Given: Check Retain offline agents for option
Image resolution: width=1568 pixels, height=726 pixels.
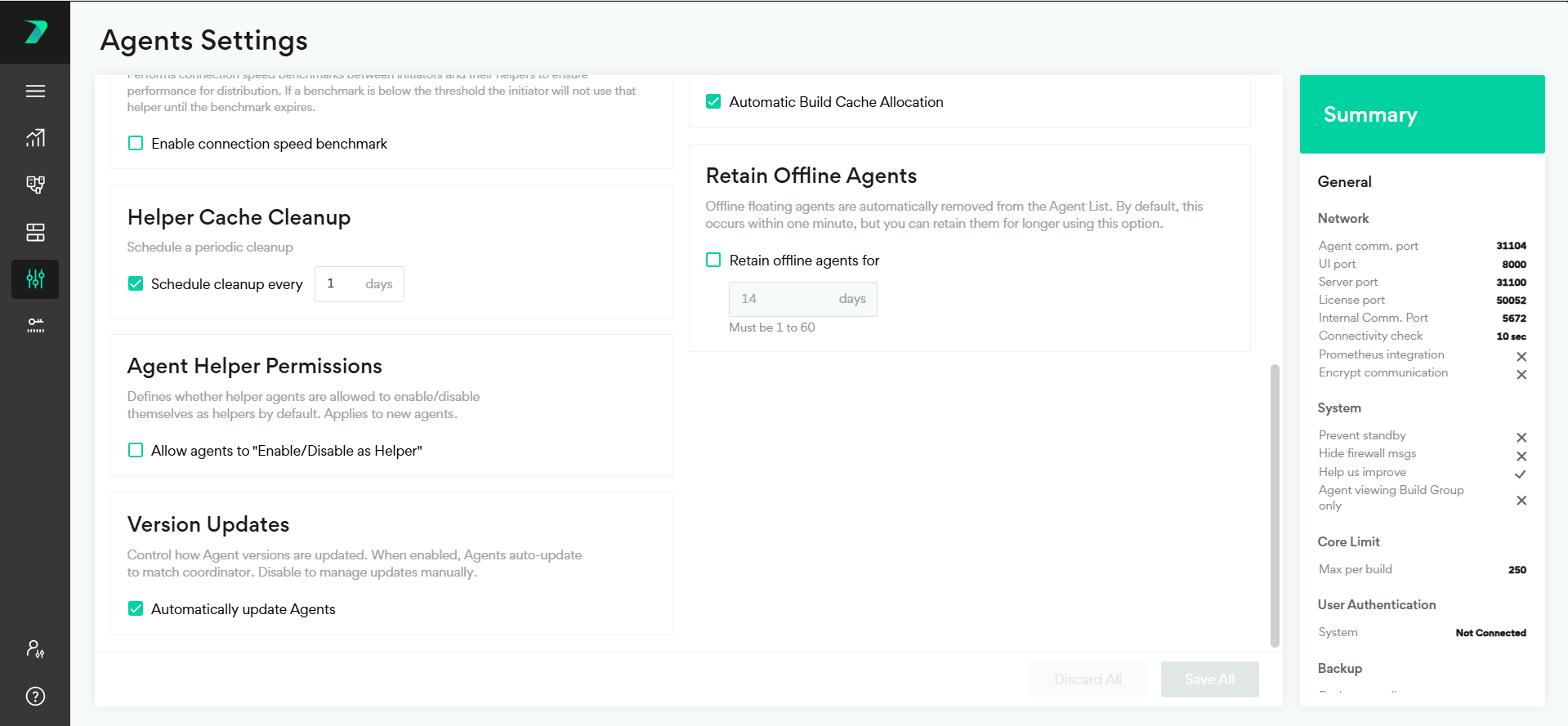Looking at the screenshot, I should (x=713, y=261).
